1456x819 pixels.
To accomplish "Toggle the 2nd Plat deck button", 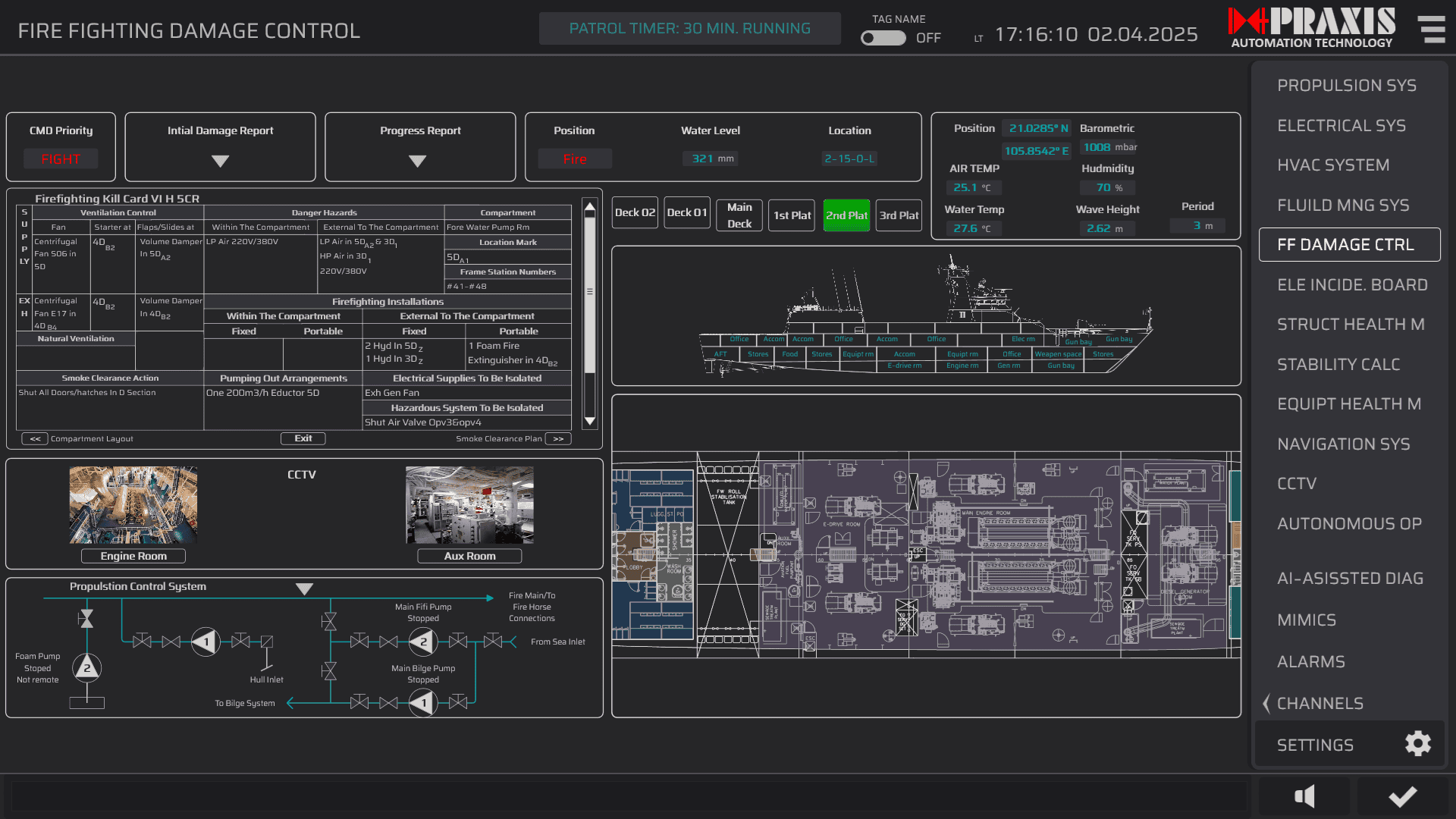I will pos(846,215).
